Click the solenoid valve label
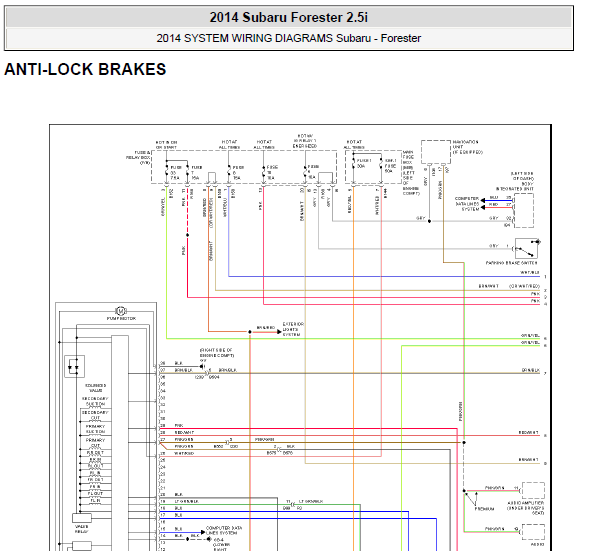This screenshot has width=603, height=551. click(94, 386)
